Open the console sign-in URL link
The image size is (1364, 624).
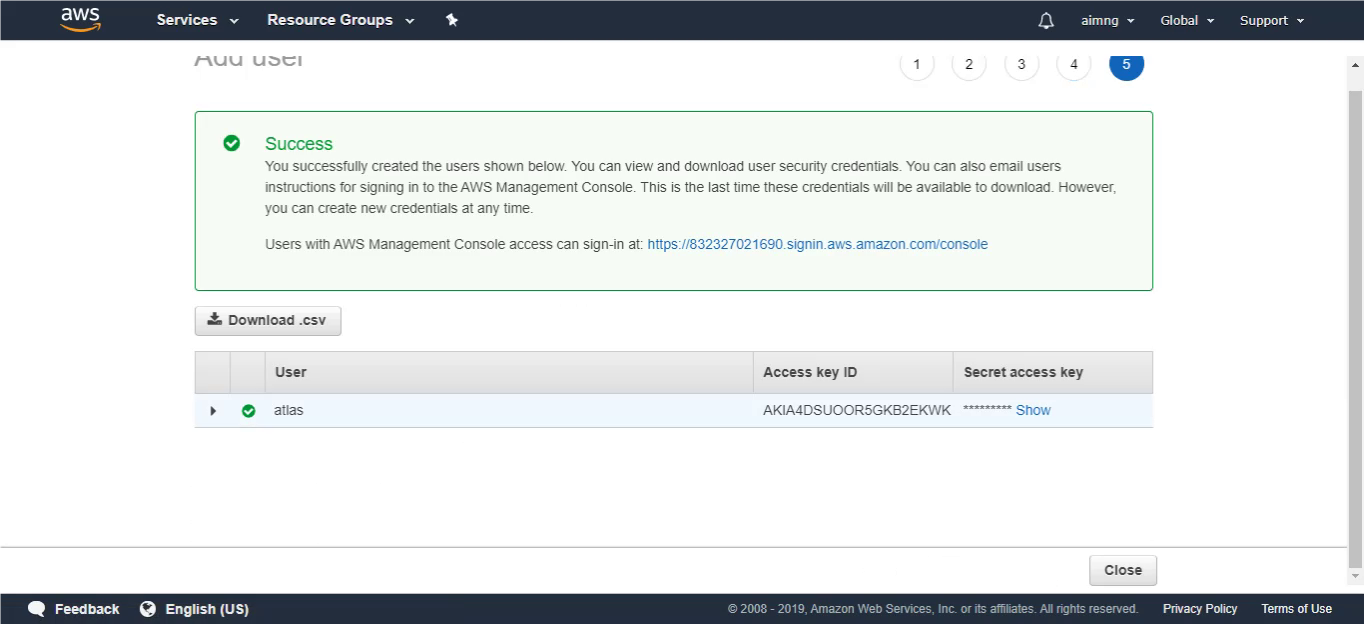tap(817, 244)
